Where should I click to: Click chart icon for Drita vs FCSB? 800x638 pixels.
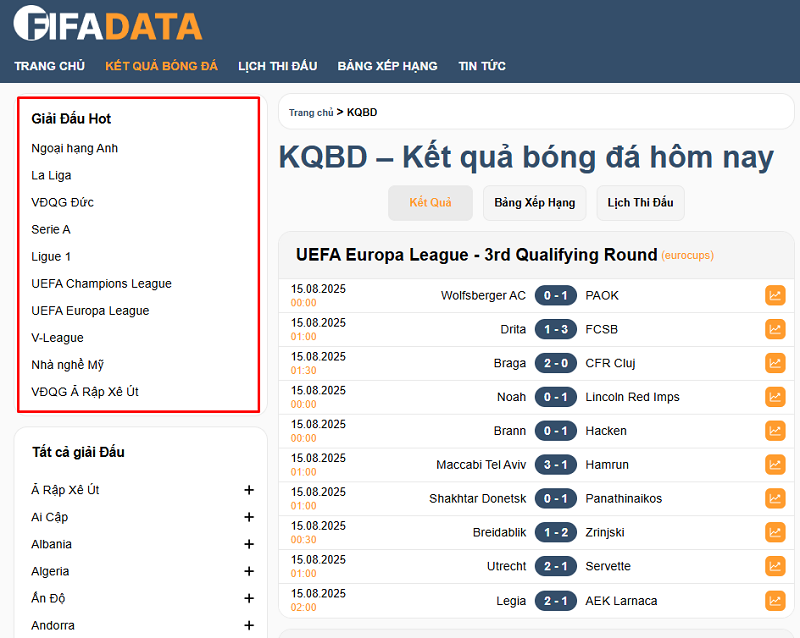pyautogui.click(x=775, y=329)
